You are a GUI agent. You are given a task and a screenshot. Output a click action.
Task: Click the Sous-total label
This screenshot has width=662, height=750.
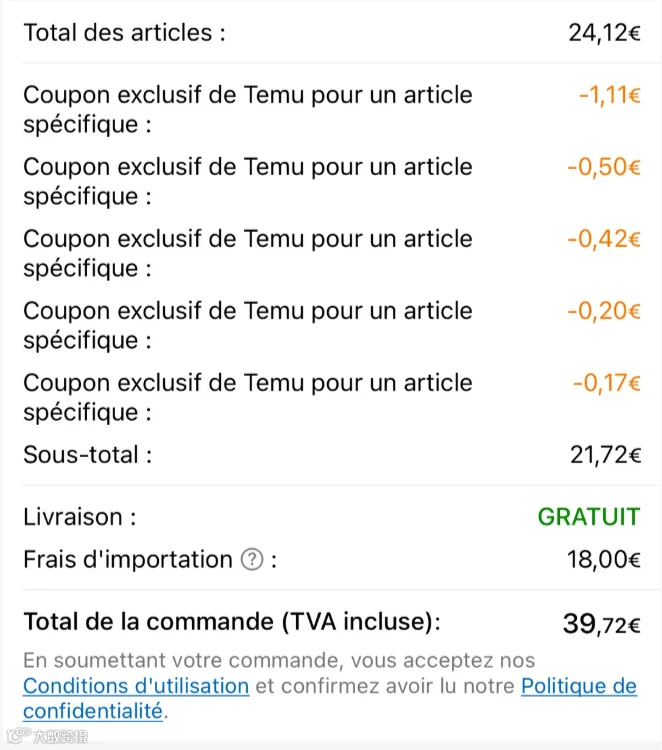(88, 454)
